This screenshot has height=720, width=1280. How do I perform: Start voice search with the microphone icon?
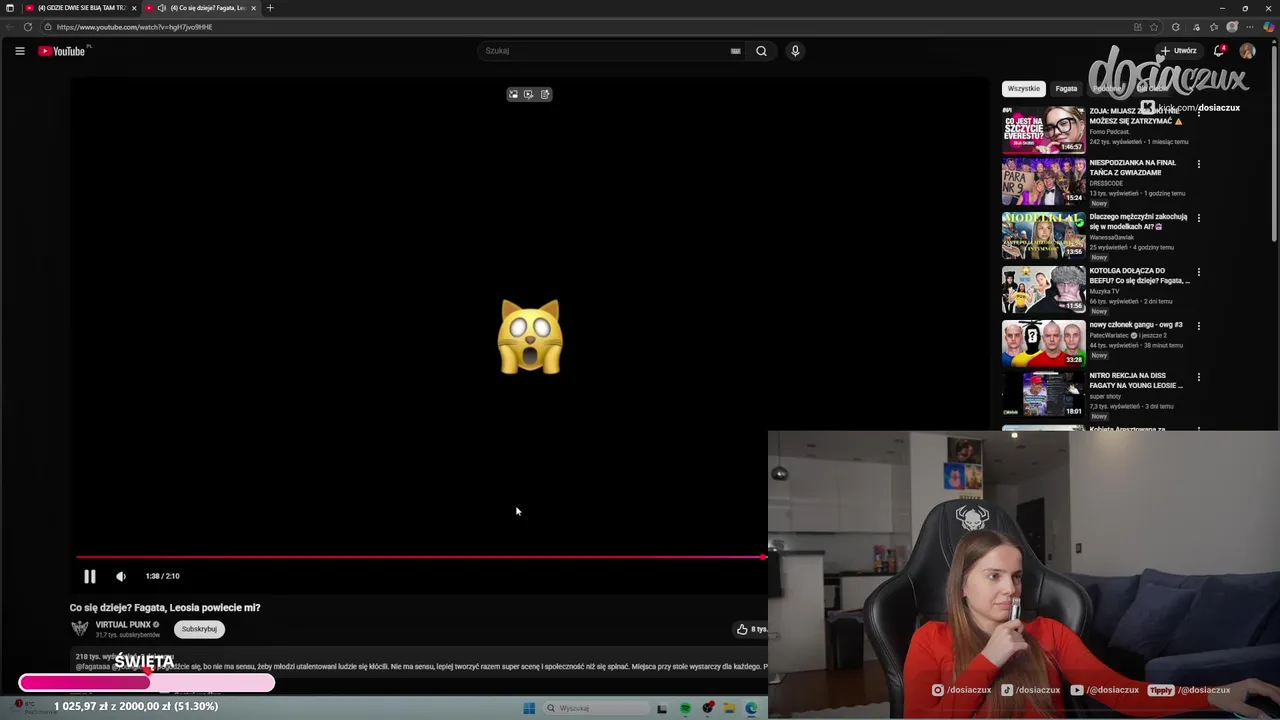[795, 51]
